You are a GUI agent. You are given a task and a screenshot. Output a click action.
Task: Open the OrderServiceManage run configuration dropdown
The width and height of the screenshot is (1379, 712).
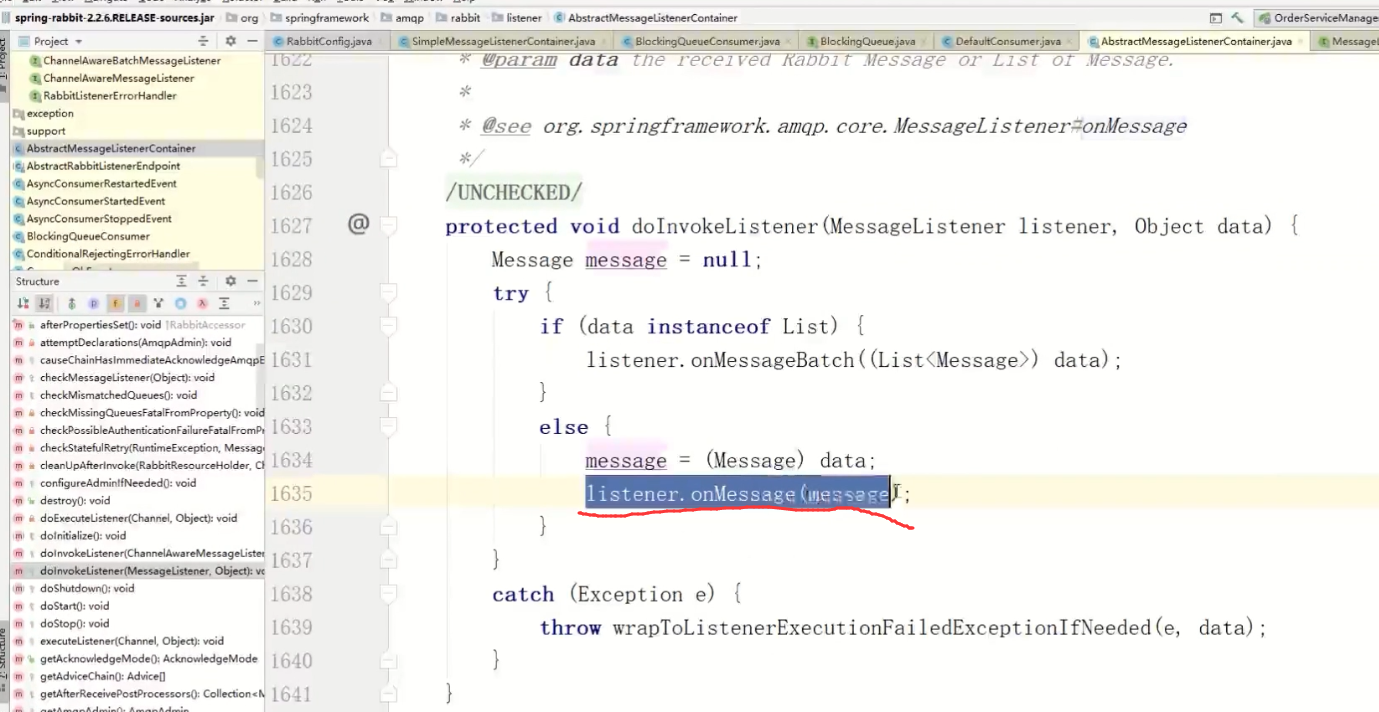(x=1317, y=18)
